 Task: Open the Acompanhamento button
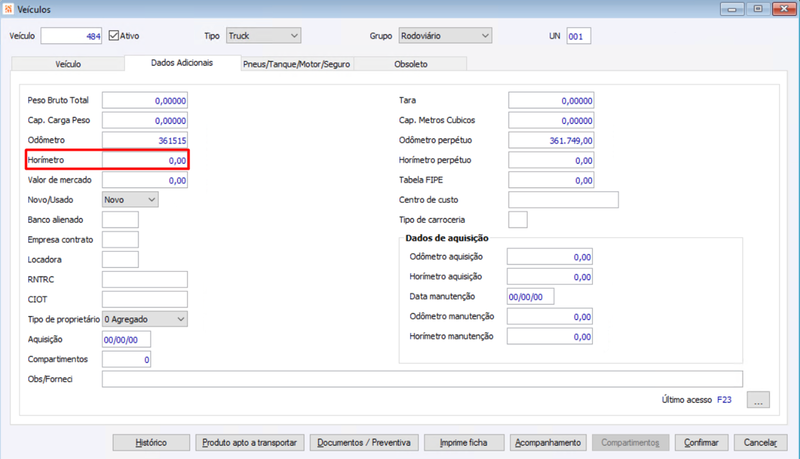click(548, 443)
